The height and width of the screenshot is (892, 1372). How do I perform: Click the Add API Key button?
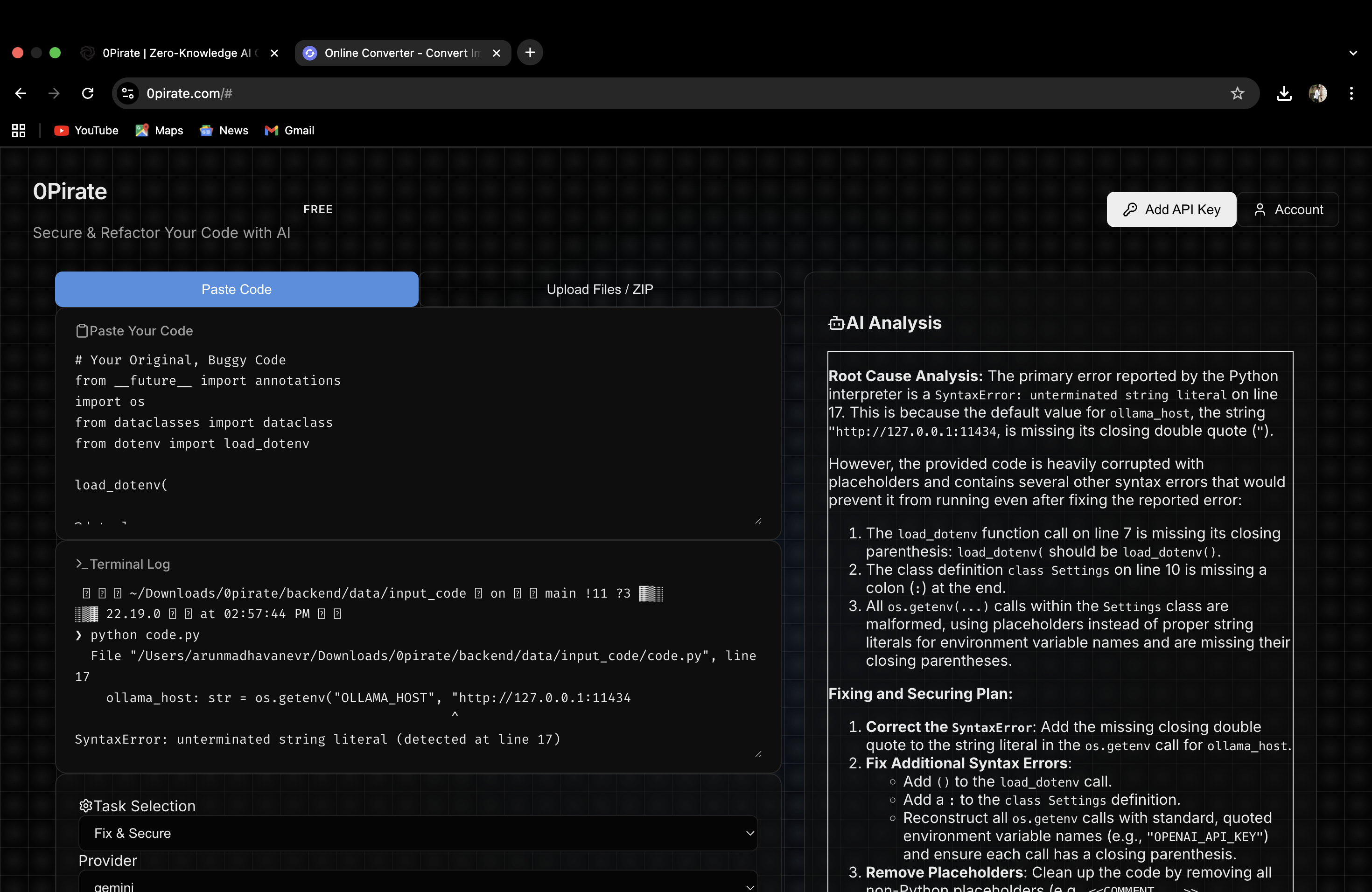[1171, 210]
